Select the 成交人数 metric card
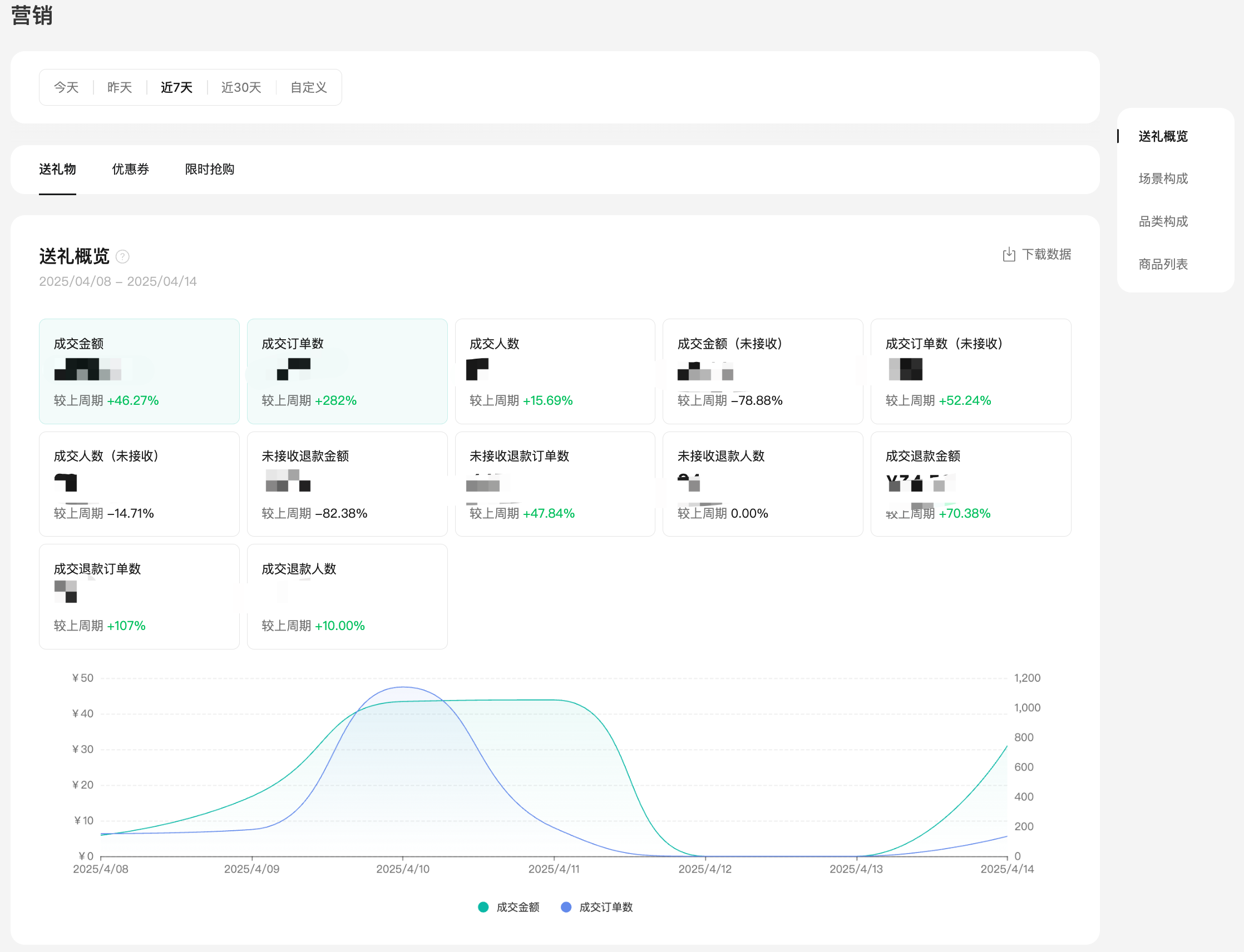Screen dimensions: 1244x952 pos(555,371)
